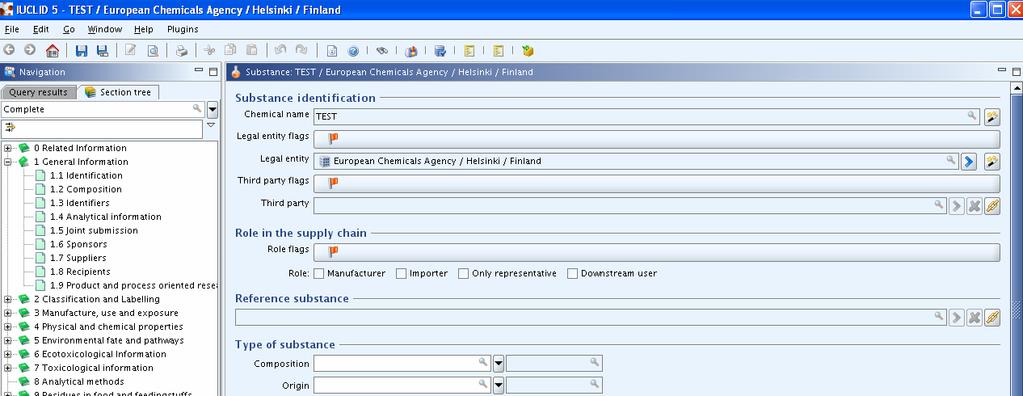The height and width of the screenshot is (396, 1023).
Task: Click the Legal entity flags orange flag
Action: tap(333, 138)
